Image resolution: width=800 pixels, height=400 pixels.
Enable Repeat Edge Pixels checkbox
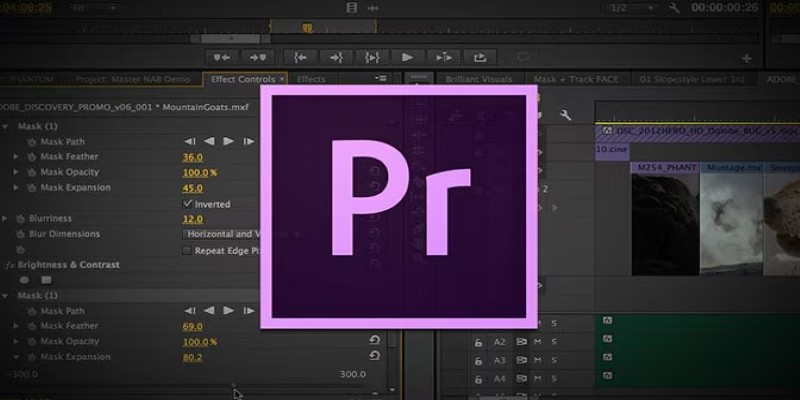pos(187,251)
